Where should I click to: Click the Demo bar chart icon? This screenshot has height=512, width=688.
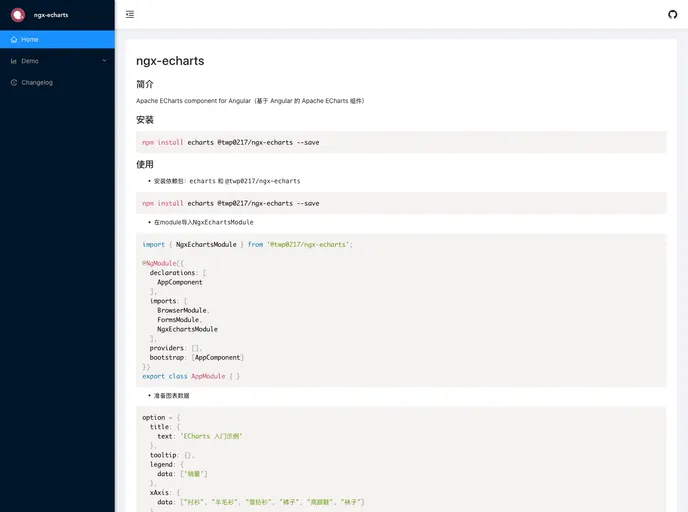point(14,61)
